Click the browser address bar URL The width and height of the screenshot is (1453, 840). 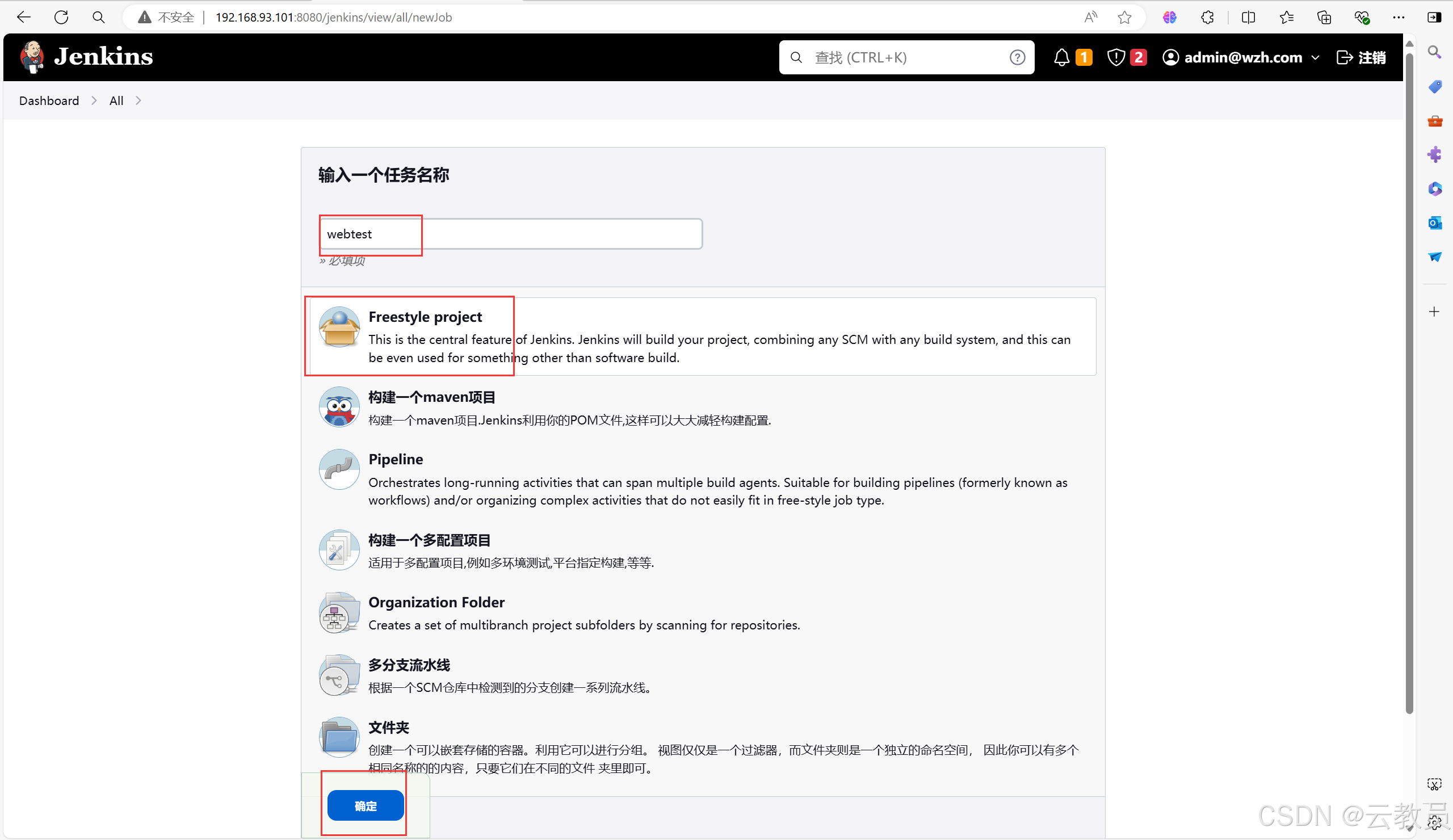point(333,17)
